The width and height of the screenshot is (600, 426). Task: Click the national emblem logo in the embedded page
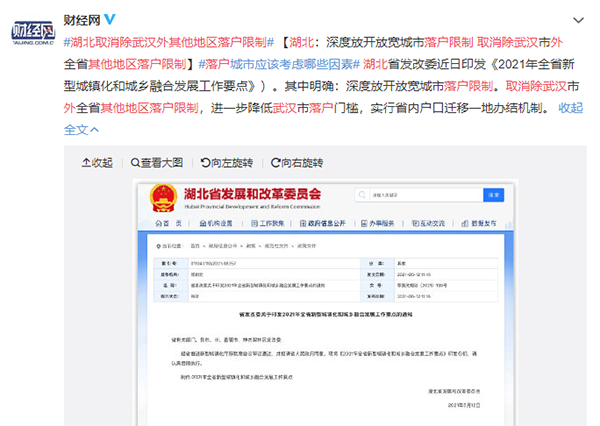tap(163, 198)
